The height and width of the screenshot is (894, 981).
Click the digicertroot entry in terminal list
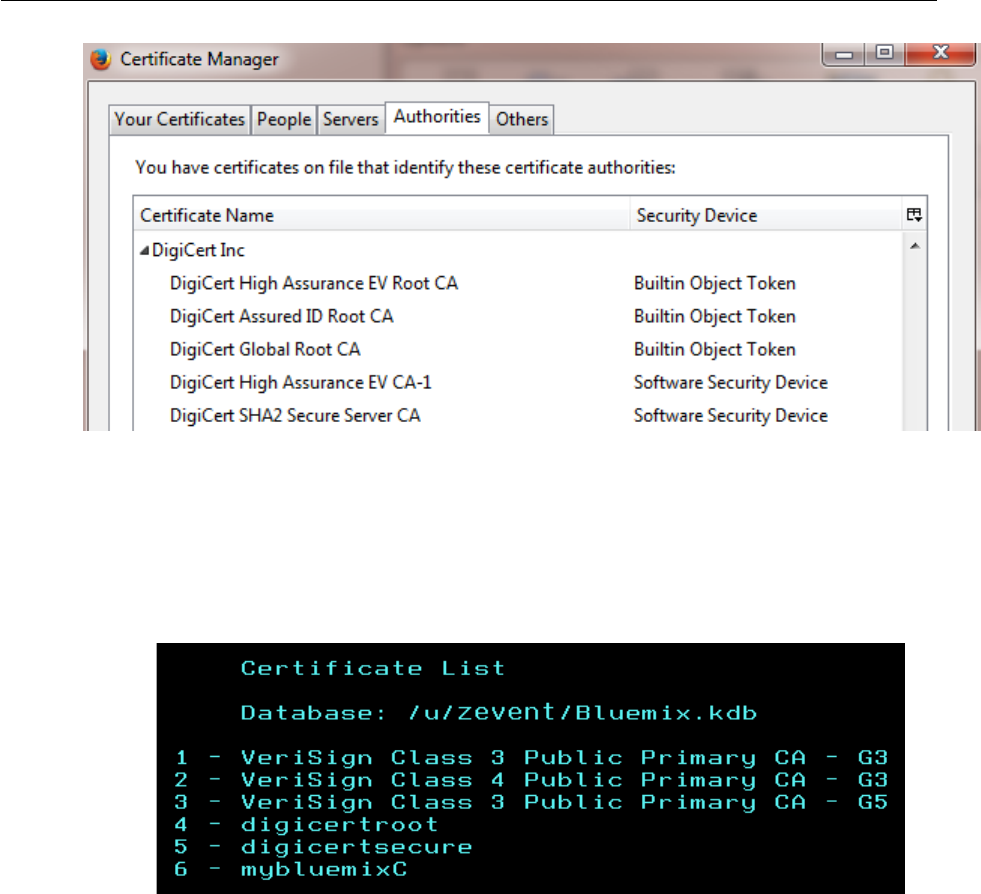[x=307, y=825]
